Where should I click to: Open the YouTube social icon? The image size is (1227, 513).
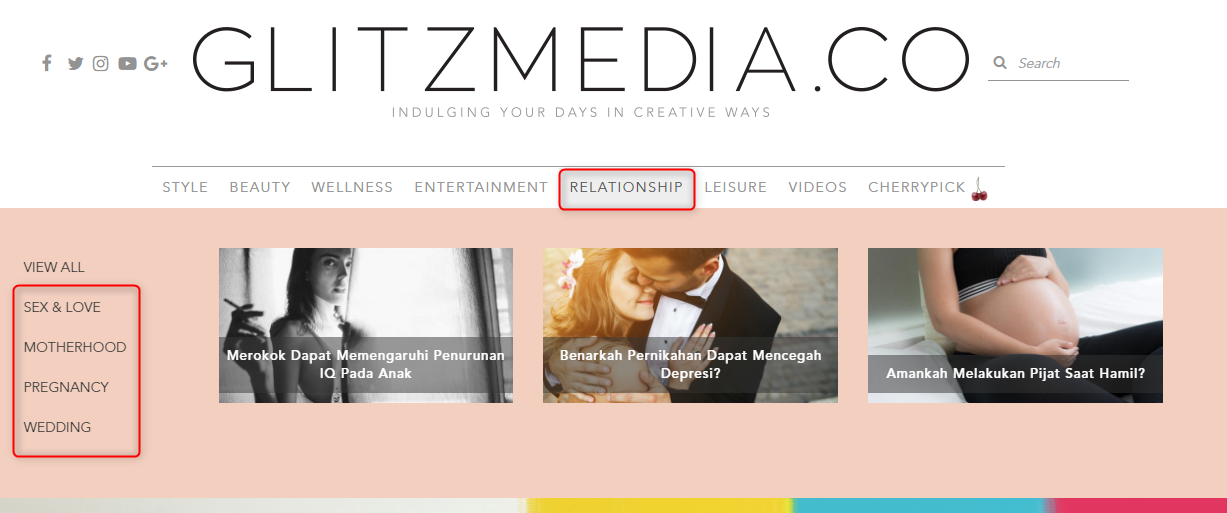(x=127, y=63)
